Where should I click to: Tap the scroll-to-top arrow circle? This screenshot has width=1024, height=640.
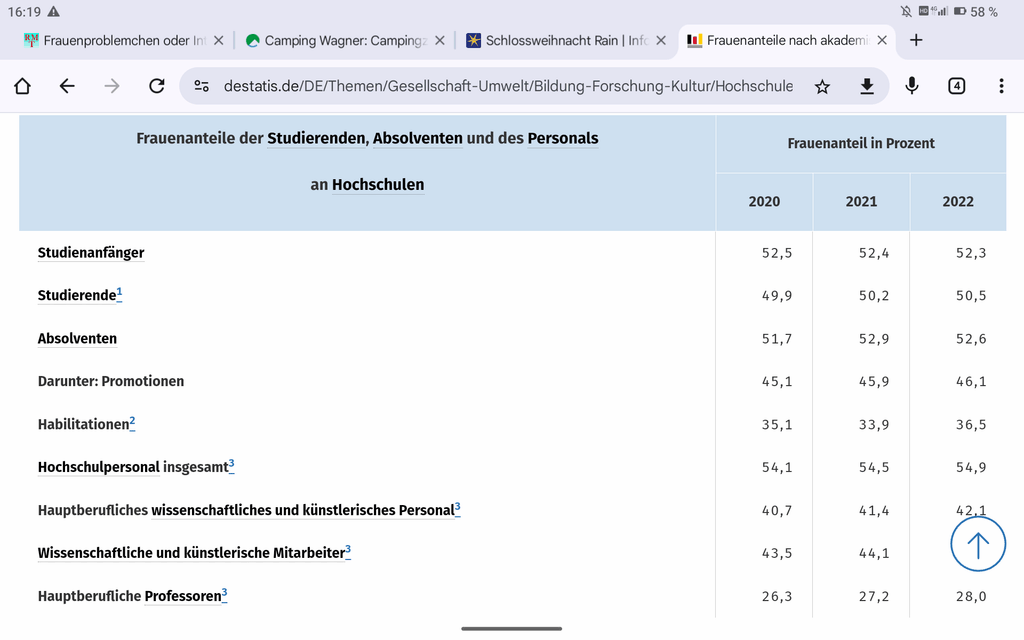click(x=978, y=544)
